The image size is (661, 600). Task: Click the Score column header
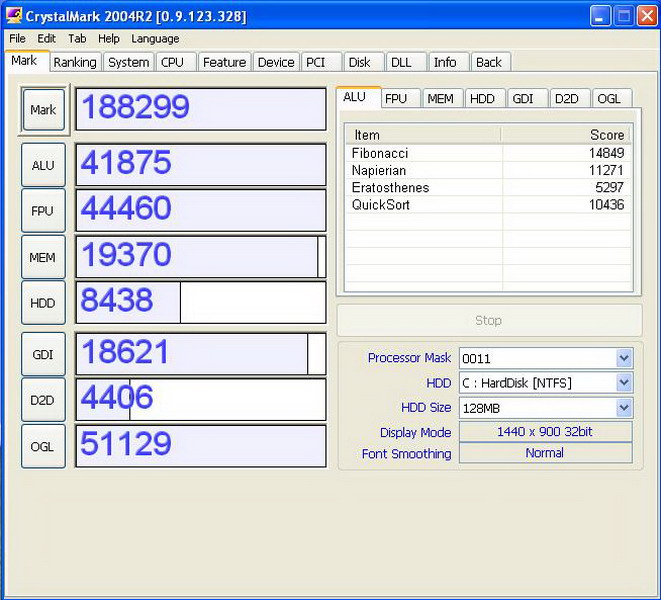tap(566, 135)
